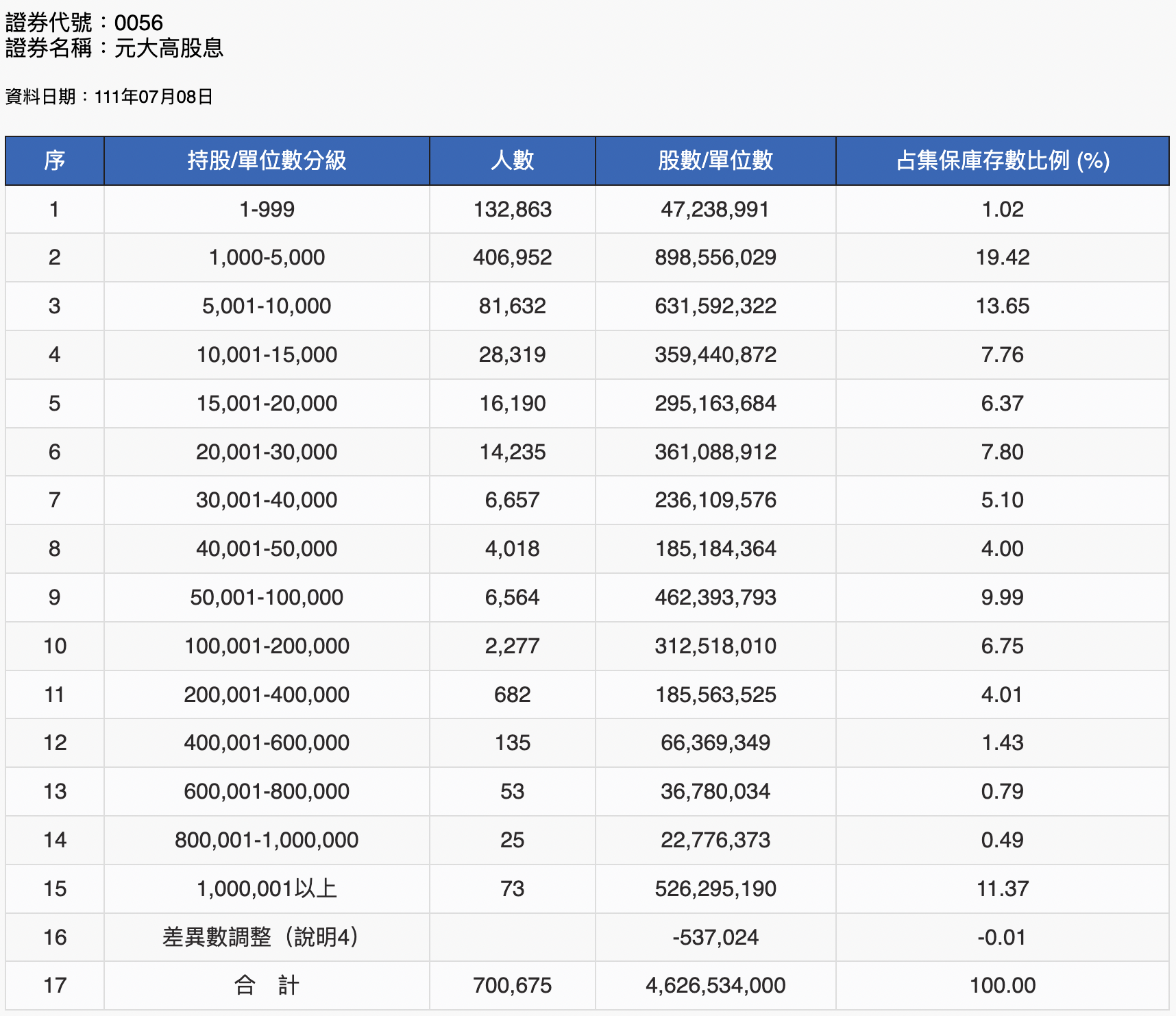1176x1016 pixels.
Task: Click the 證券名稱 元大高股息 text
Action: (114, 48)
